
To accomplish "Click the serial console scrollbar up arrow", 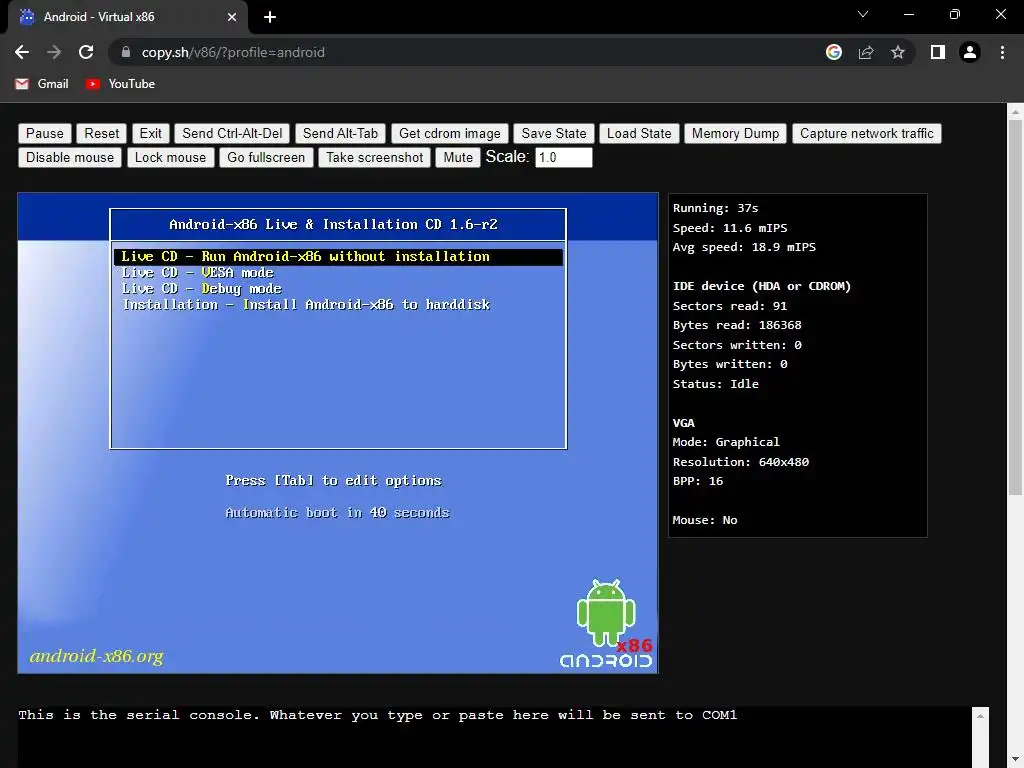I will tap(980, 716).
